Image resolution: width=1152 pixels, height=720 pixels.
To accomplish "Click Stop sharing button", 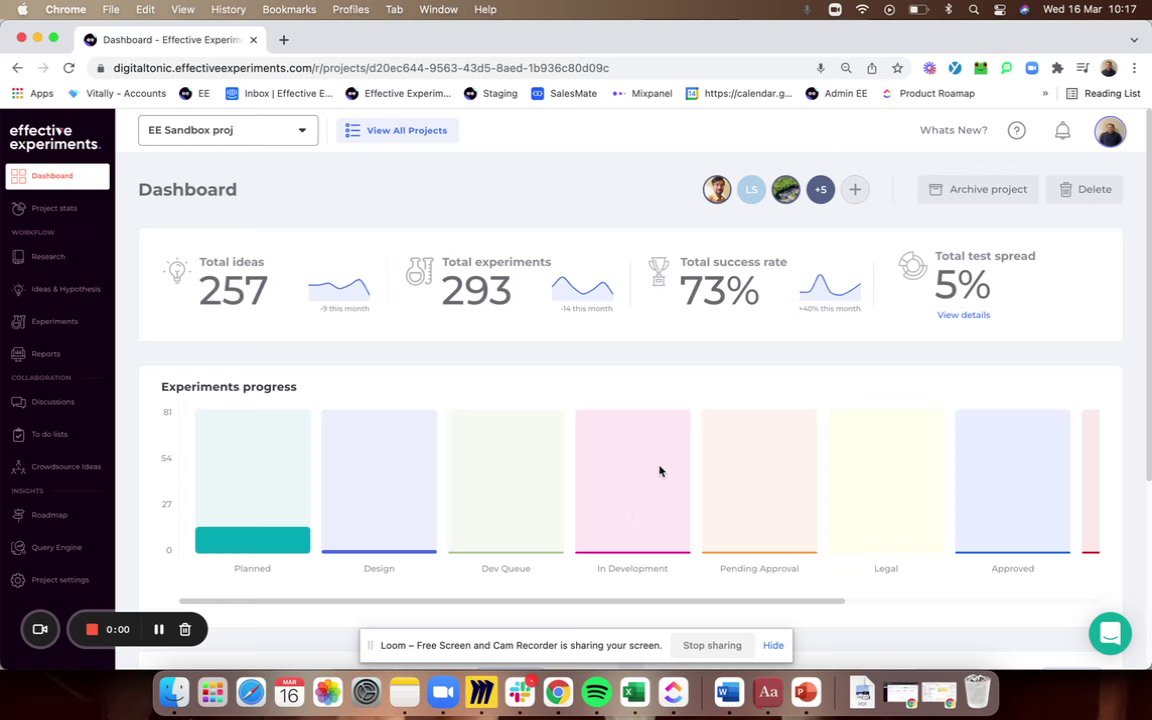I will 712,646.
